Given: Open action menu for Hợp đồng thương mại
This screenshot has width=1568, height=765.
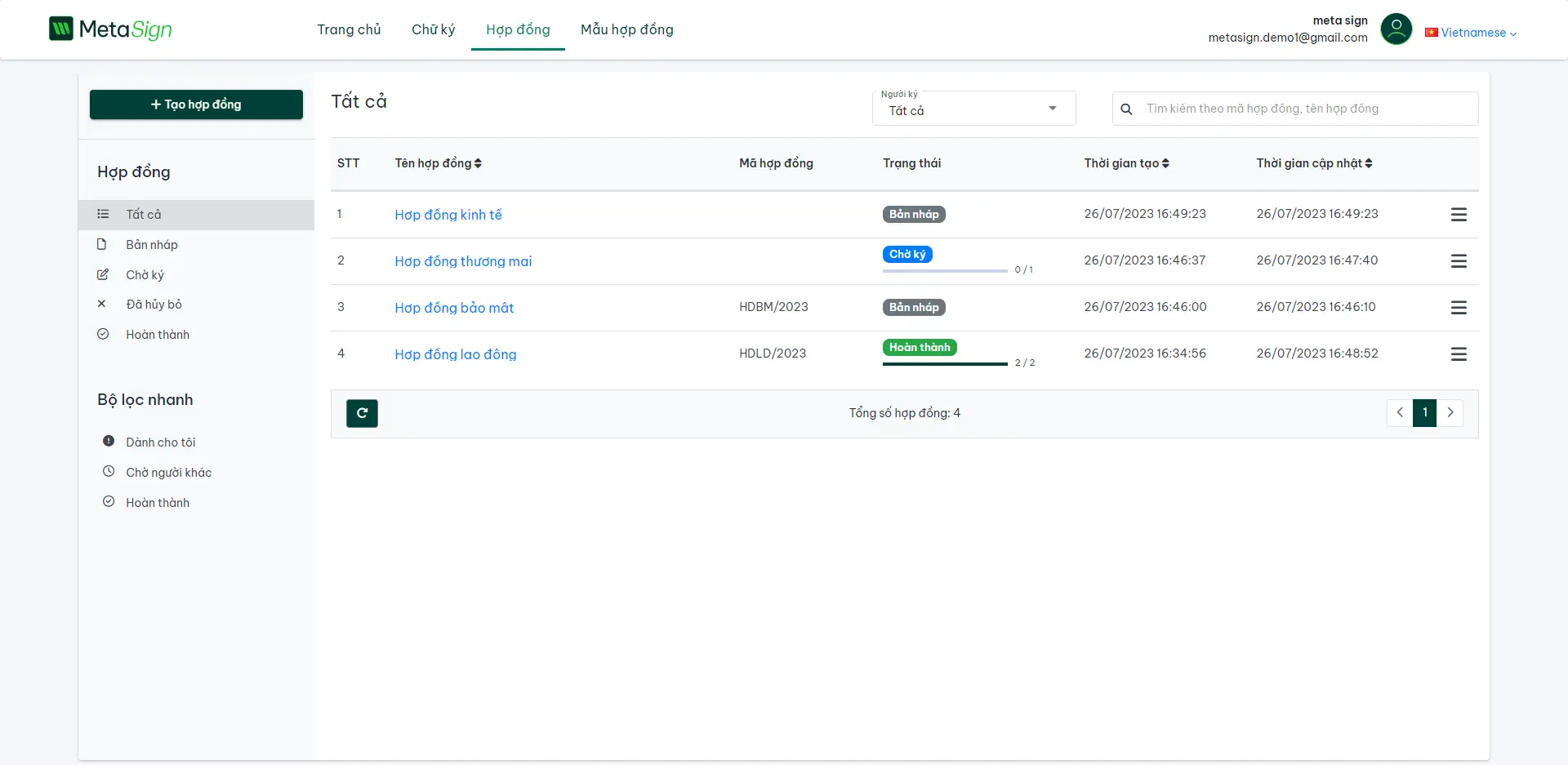Looking at the screenshot, I should click(1459, 261).
